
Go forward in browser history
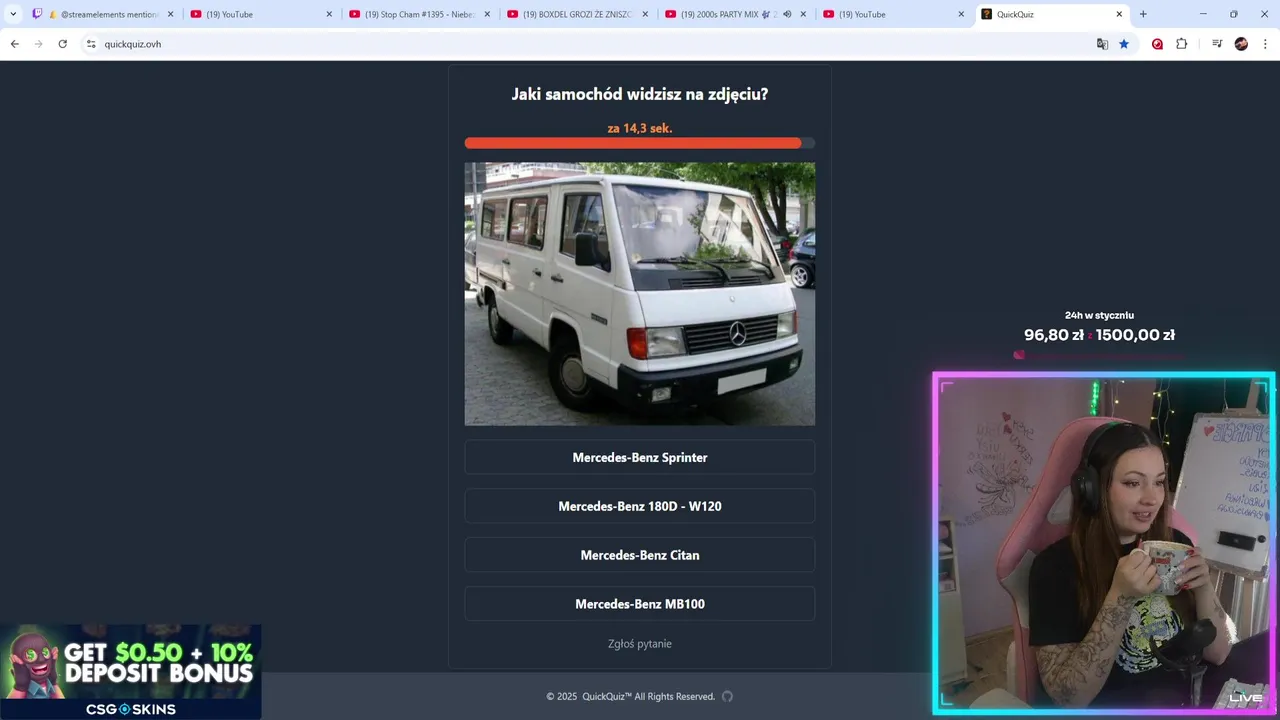pyautogui.click(x=39, y=44)
